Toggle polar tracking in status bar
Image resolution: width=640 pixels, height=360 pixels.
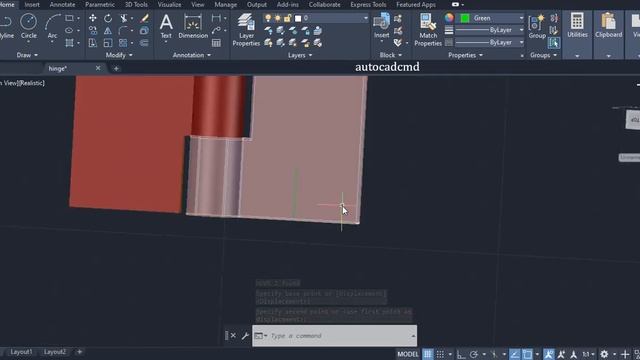[474, 354]
